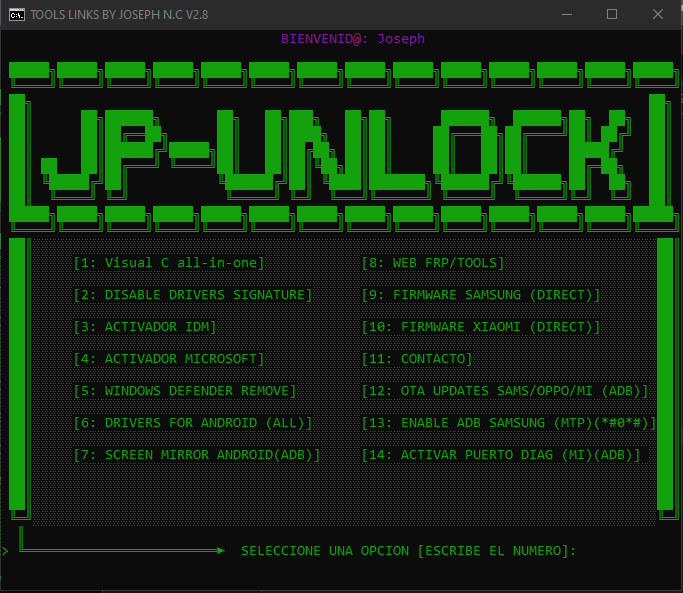Minimize the Tools Links console window
Screen dimensions: 683x593
[x=566, y=14]
